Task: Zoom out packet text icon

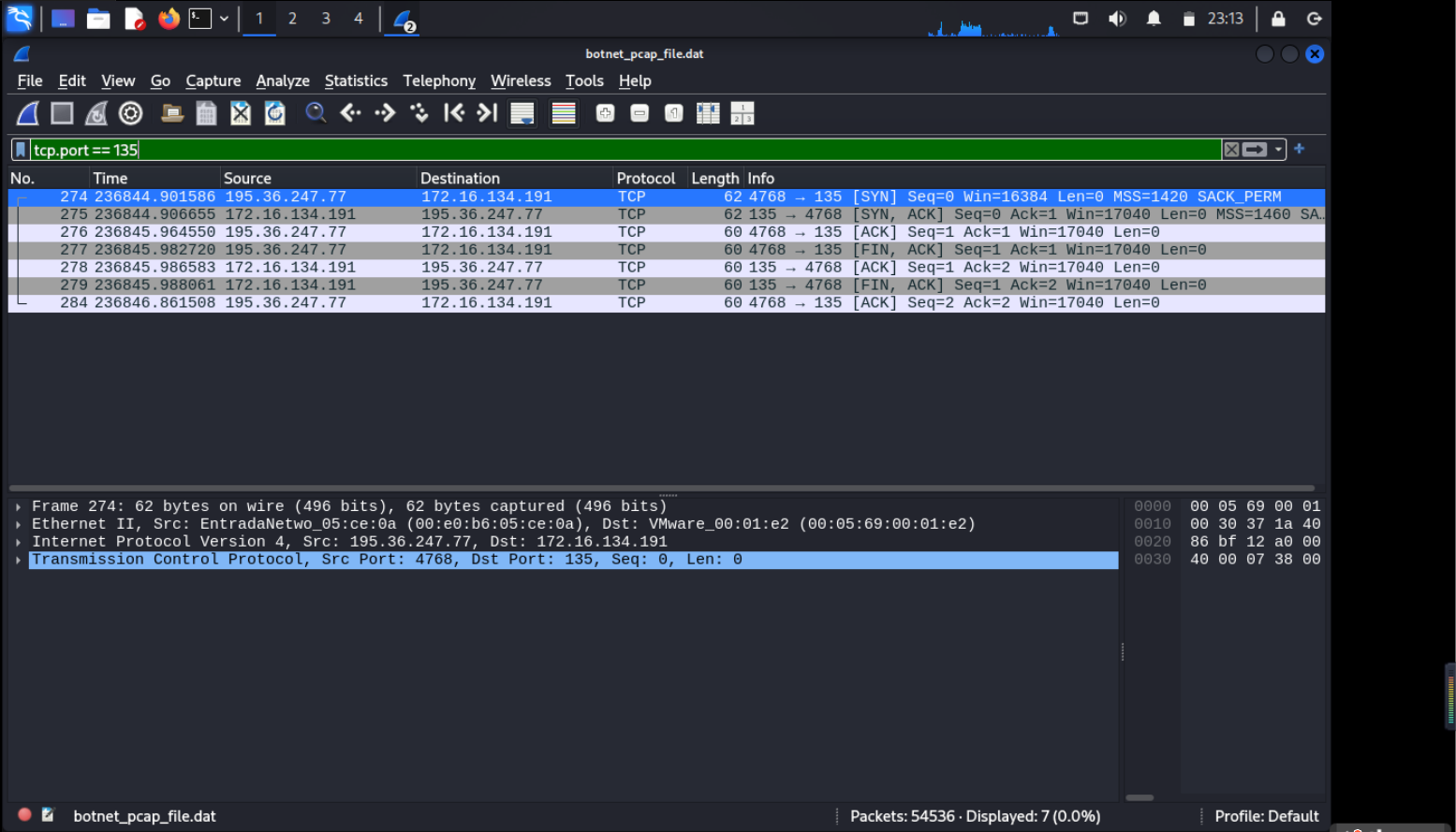Action: click(640, 113)
